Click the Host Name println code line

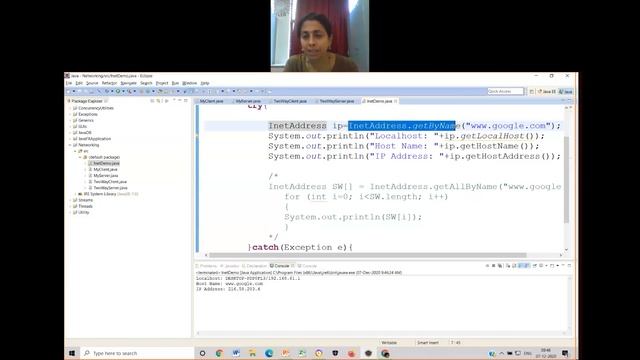pyautogui.click(x=404, y=146)
